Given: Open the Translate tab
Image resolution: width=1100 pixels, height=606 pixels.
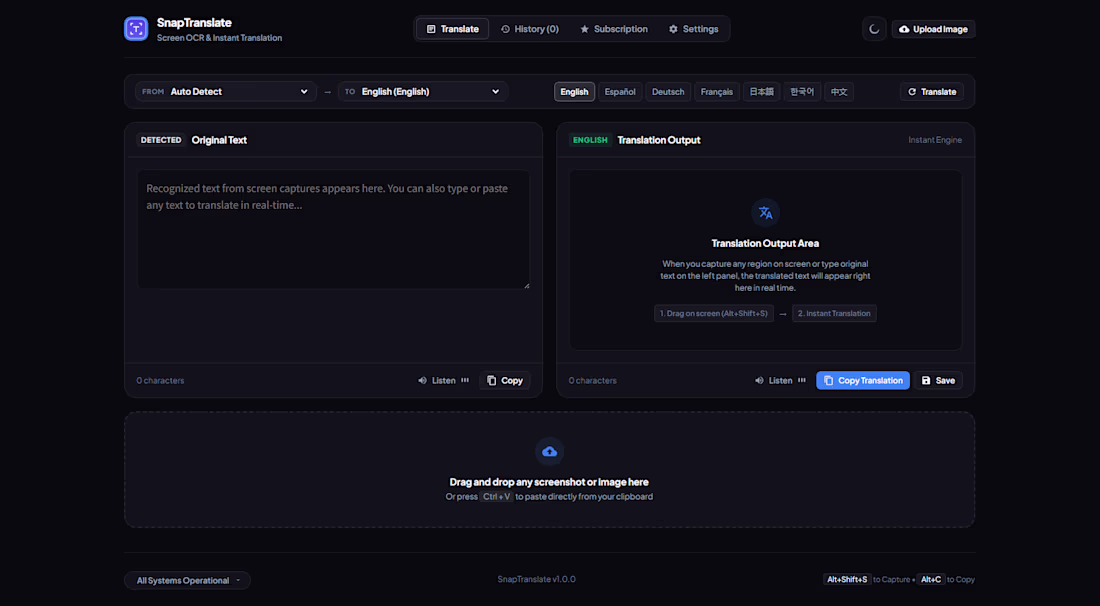Looking at the screenshot, I should point(452,29).
